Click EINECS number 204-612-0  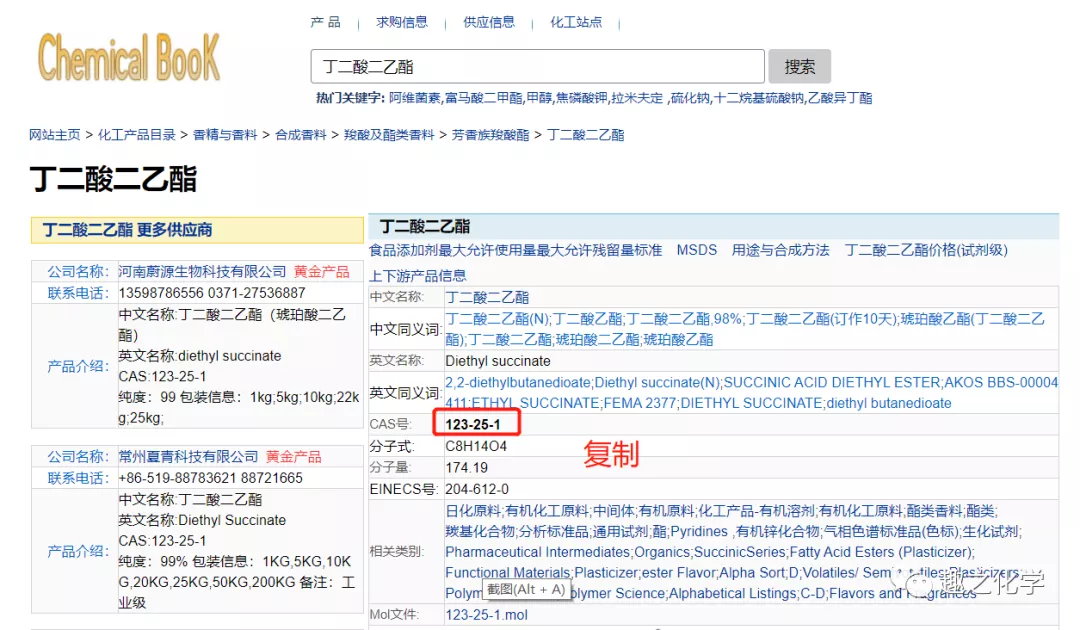[x=477, y=489]
